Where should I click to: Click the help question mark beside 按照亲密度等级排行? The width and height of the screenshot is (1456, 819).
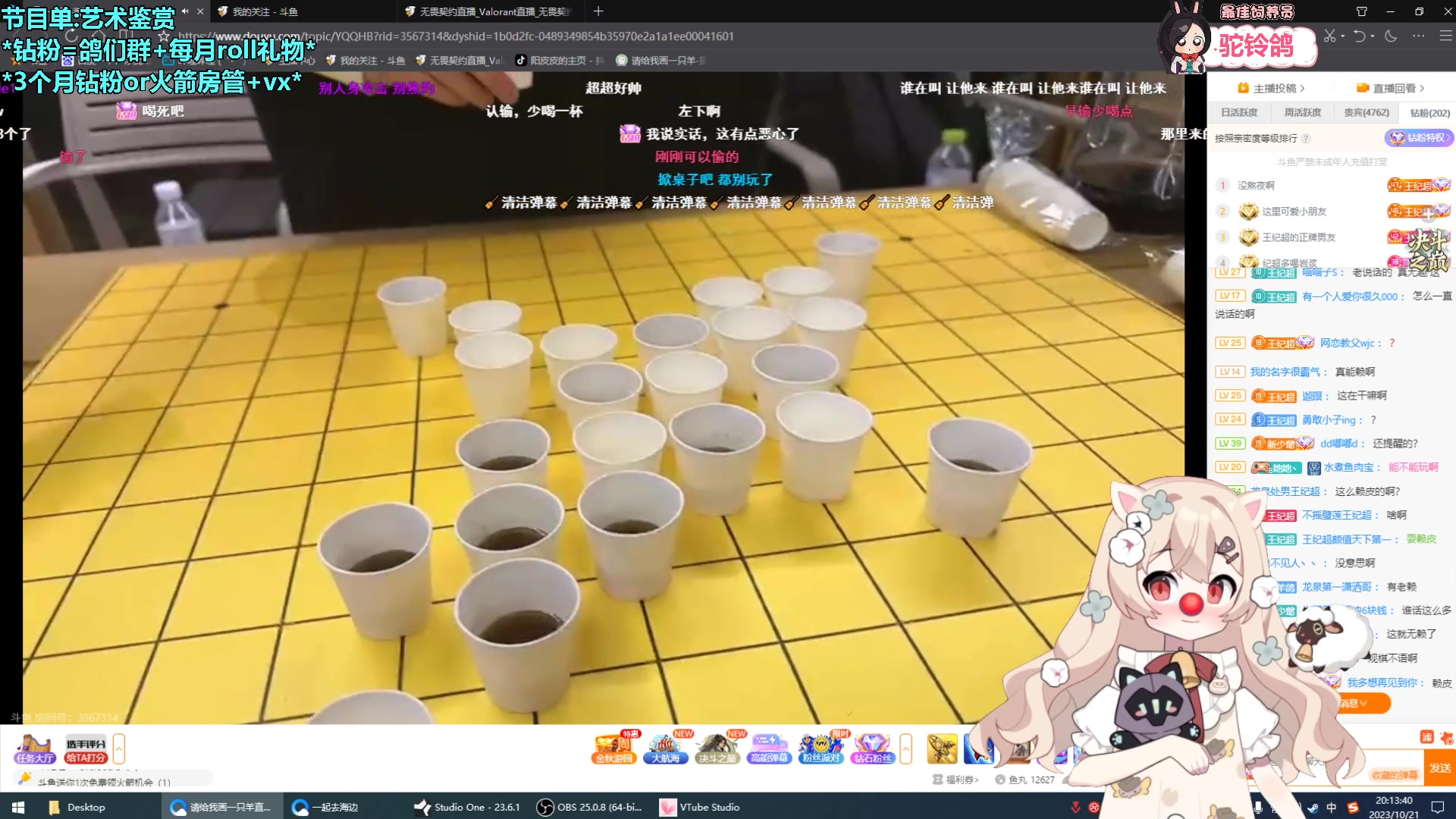1306,138
